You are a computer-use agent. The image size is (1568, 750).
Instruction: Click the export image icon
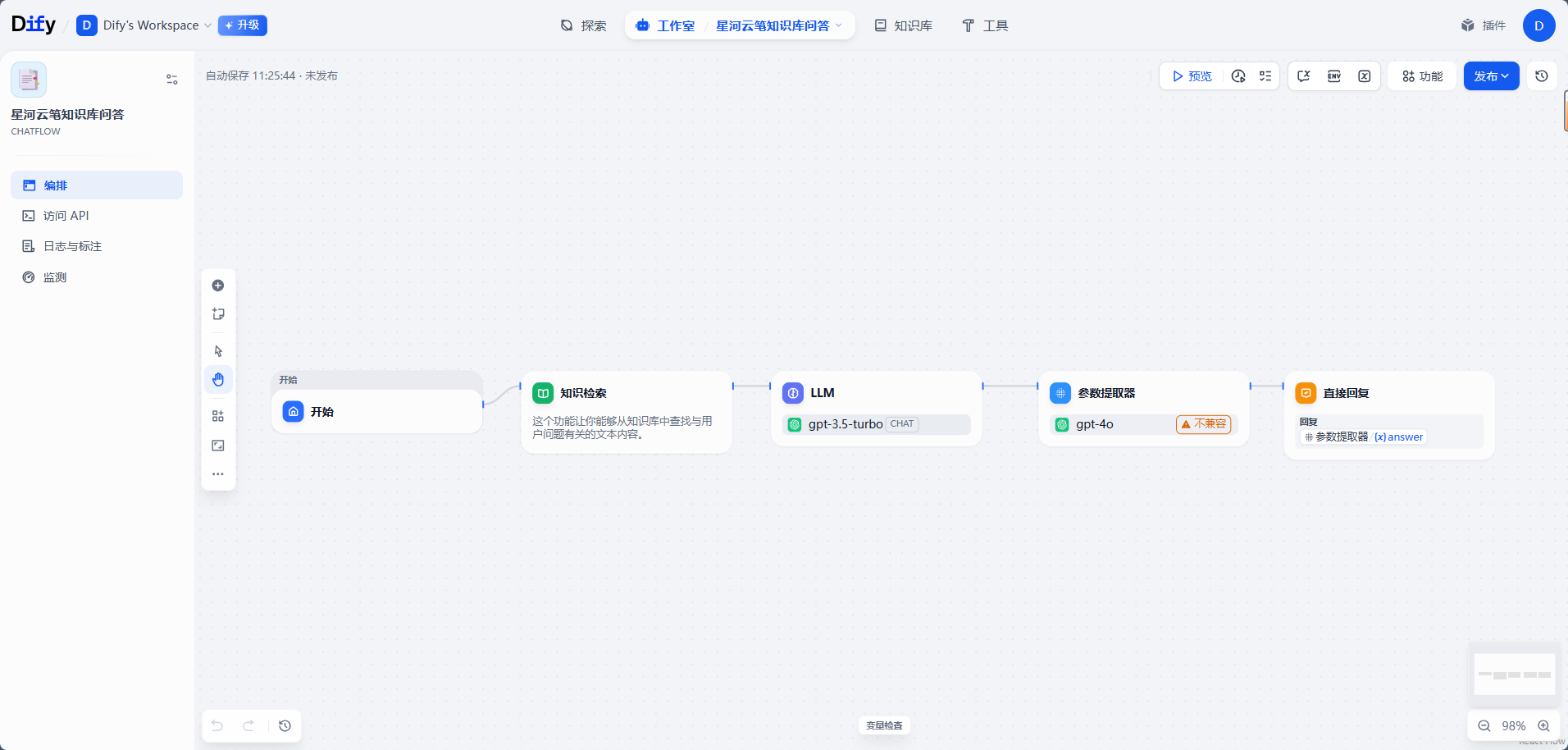[218, 446]
